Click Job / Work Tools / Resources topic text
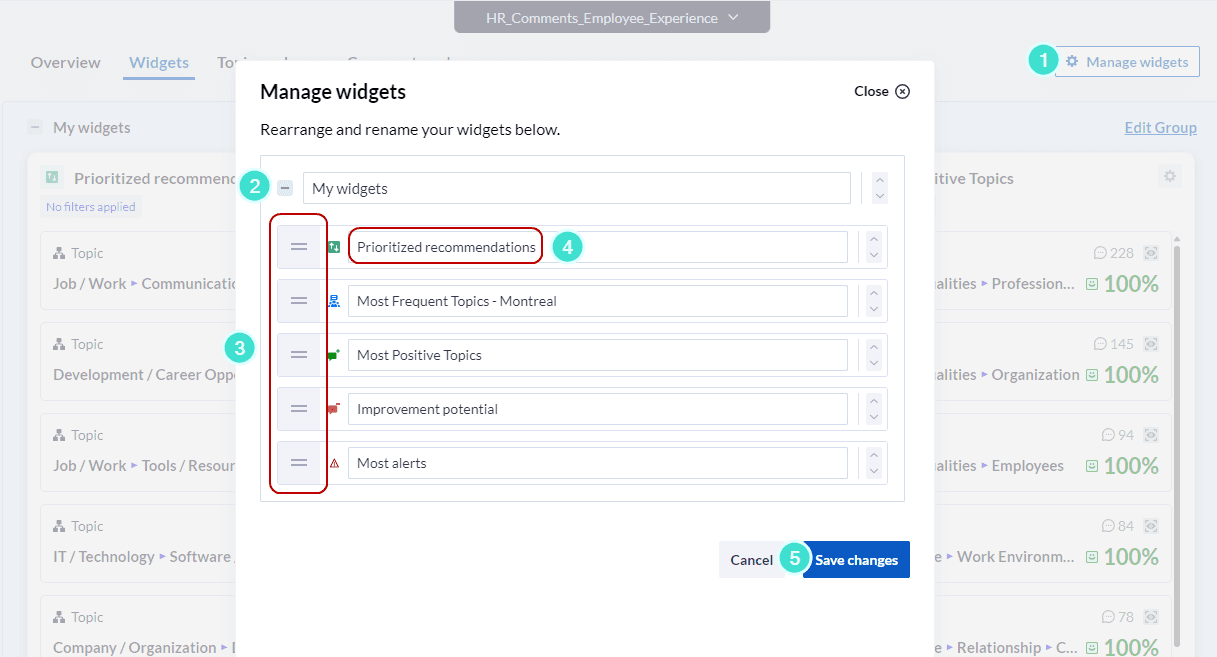 point(145,466)
